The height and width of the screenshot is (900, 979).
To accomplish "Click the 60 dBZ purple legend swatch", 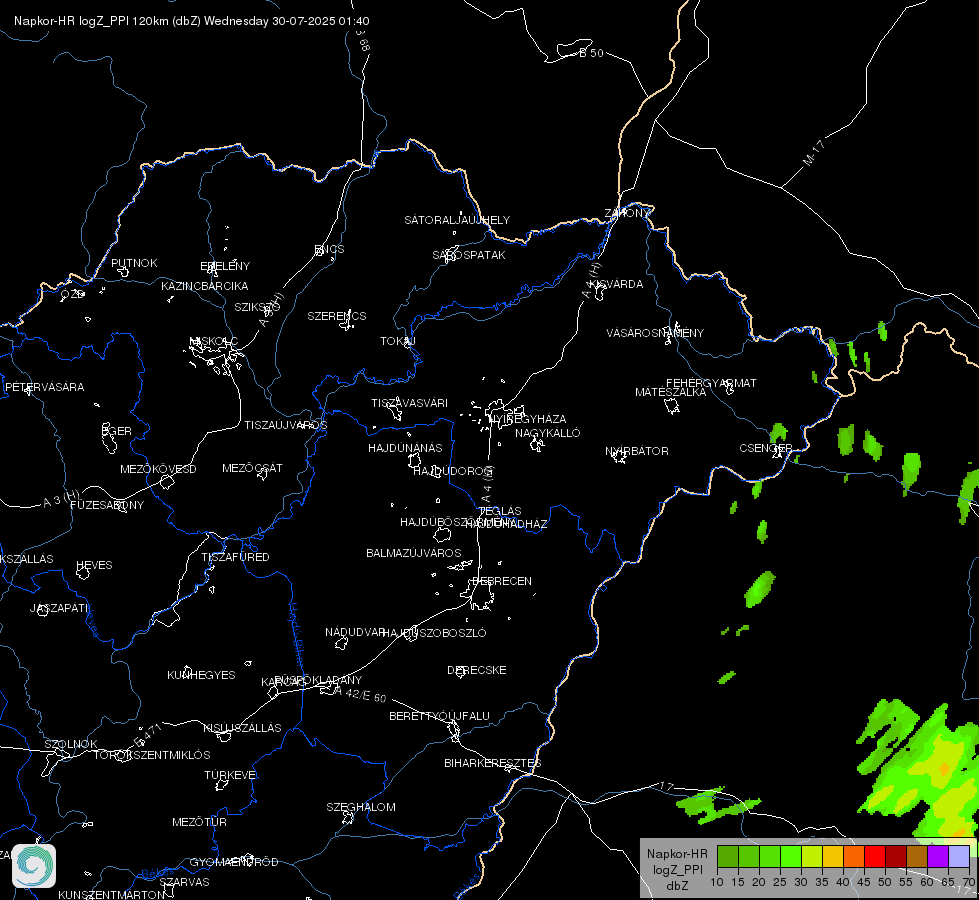I will point(938,856).
